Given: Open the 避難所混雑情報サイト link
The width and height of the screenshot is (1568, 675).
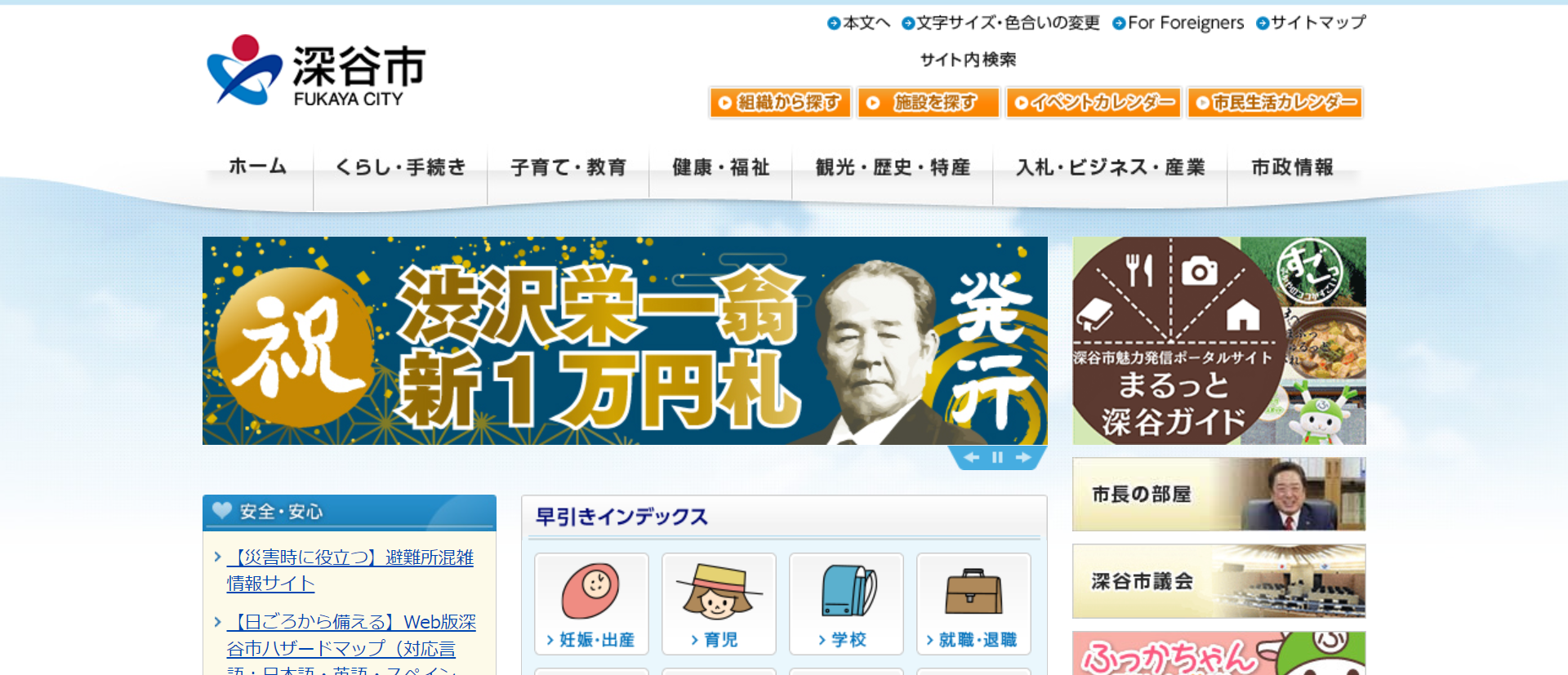Looking at the screenshot, I should [x=350, y=570].
